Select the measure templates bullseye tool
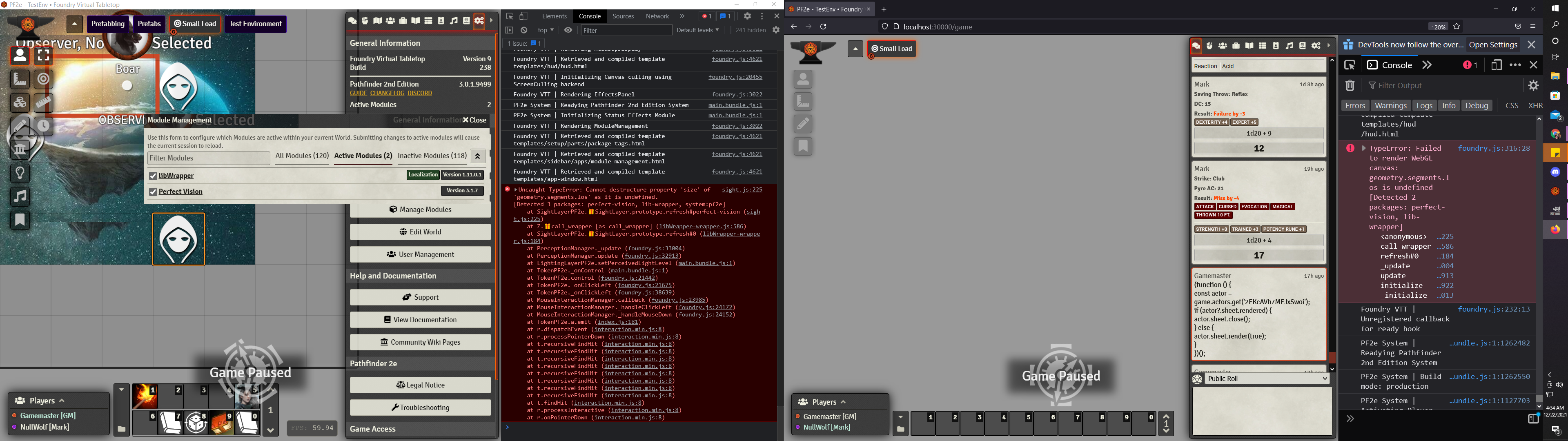Image resolution: width=1568 pixels, height=441 pixels. (42, 79)
